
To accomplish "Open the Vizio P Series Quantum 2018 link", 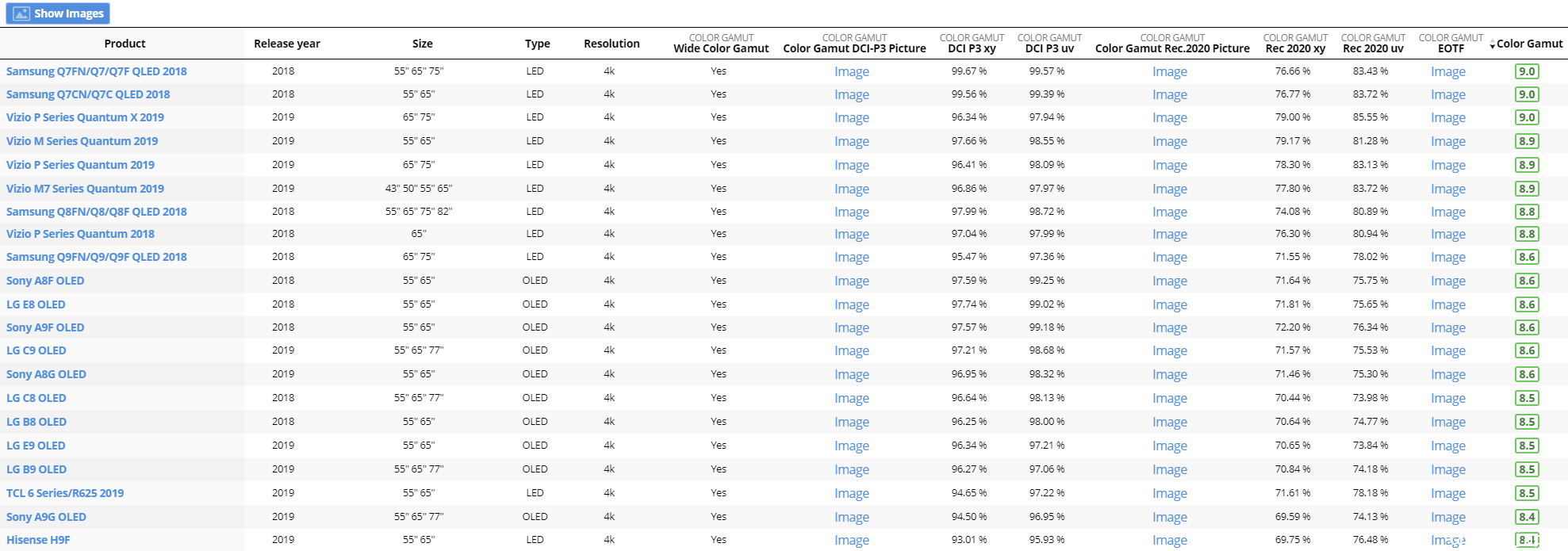I will coord(80,234).
